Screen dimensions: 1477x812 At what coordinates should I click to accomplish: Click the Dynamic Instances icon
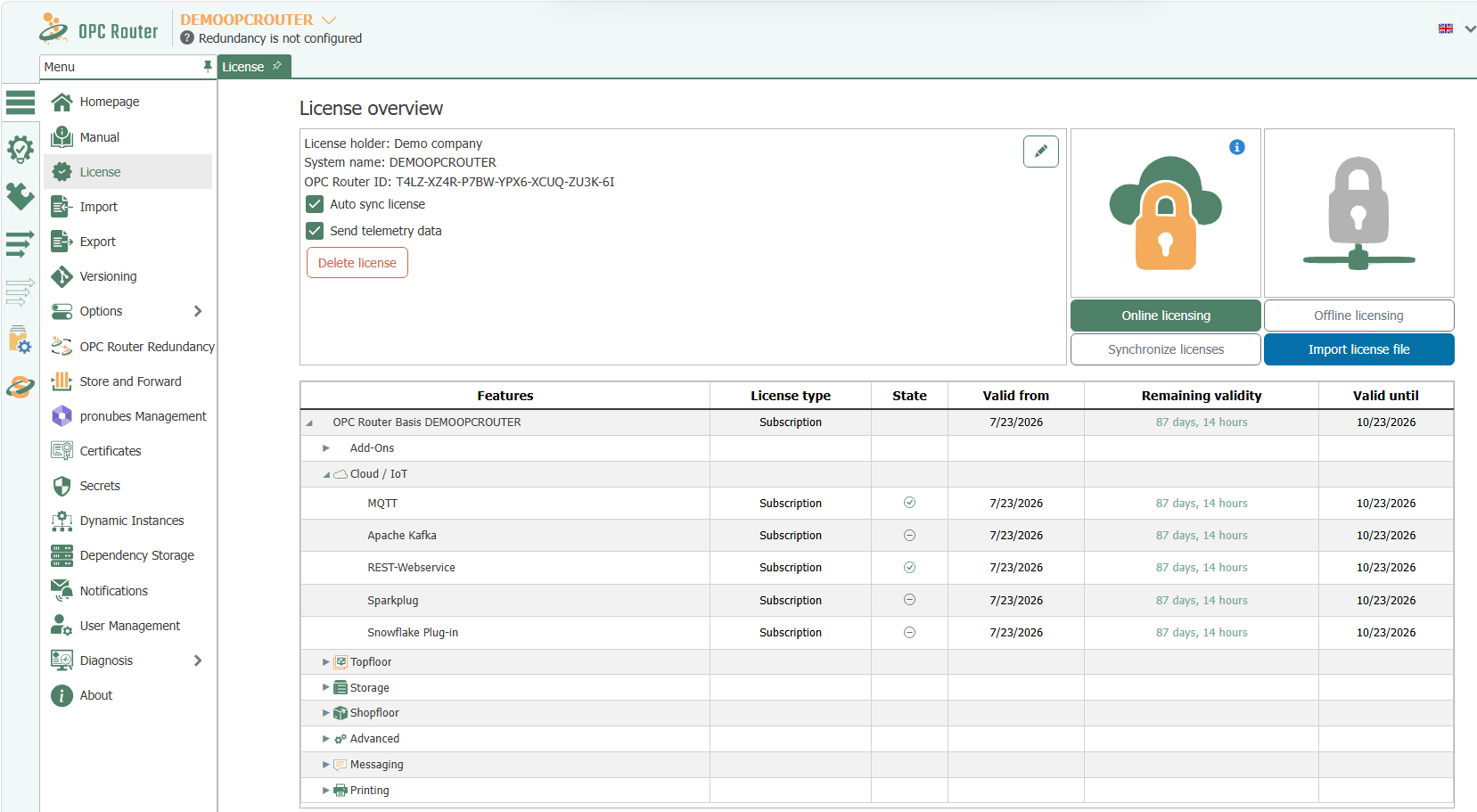coord(62,521)
